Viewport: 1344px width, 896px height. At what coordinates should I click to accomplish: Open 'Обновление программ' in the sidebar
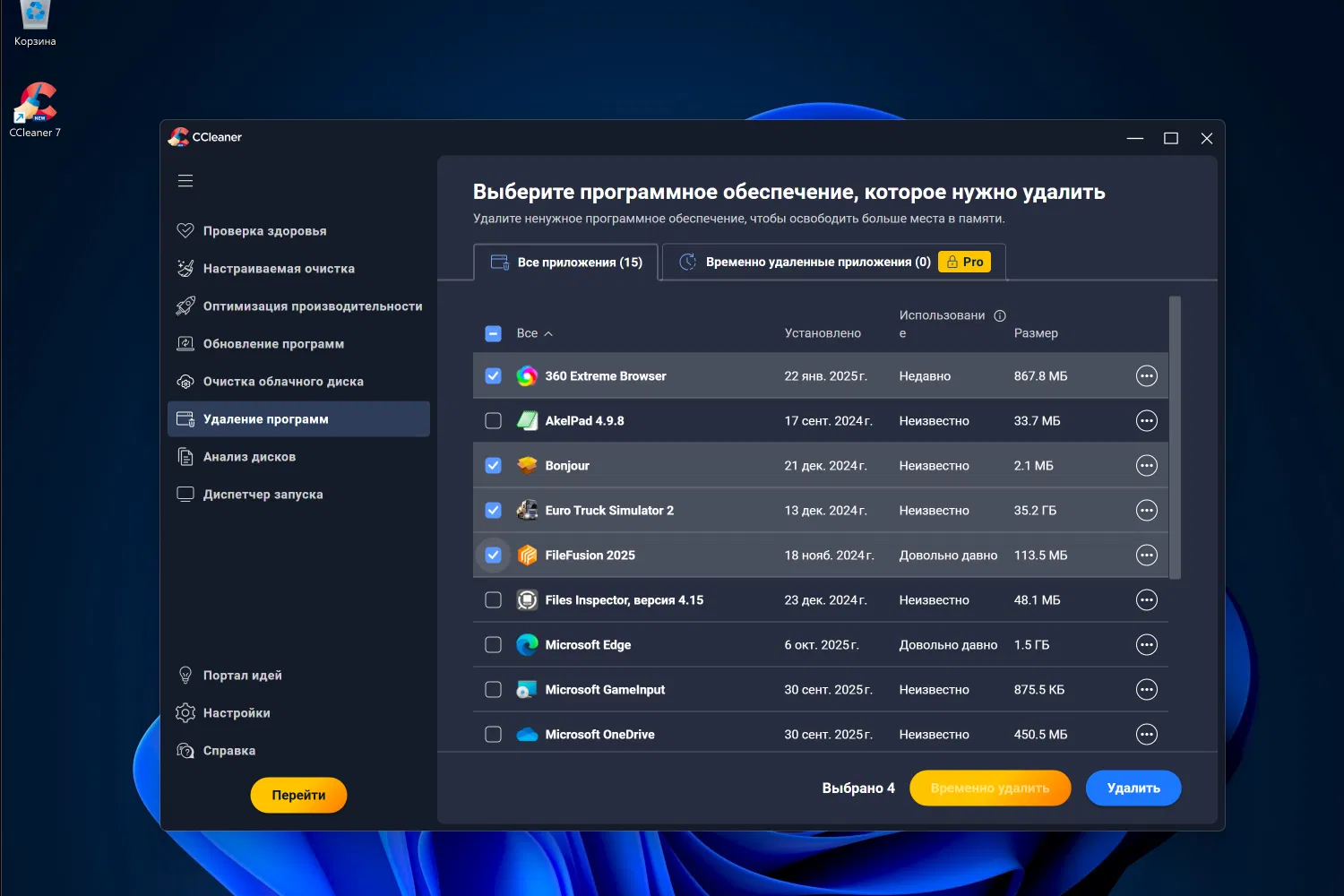tap(298, 344)
